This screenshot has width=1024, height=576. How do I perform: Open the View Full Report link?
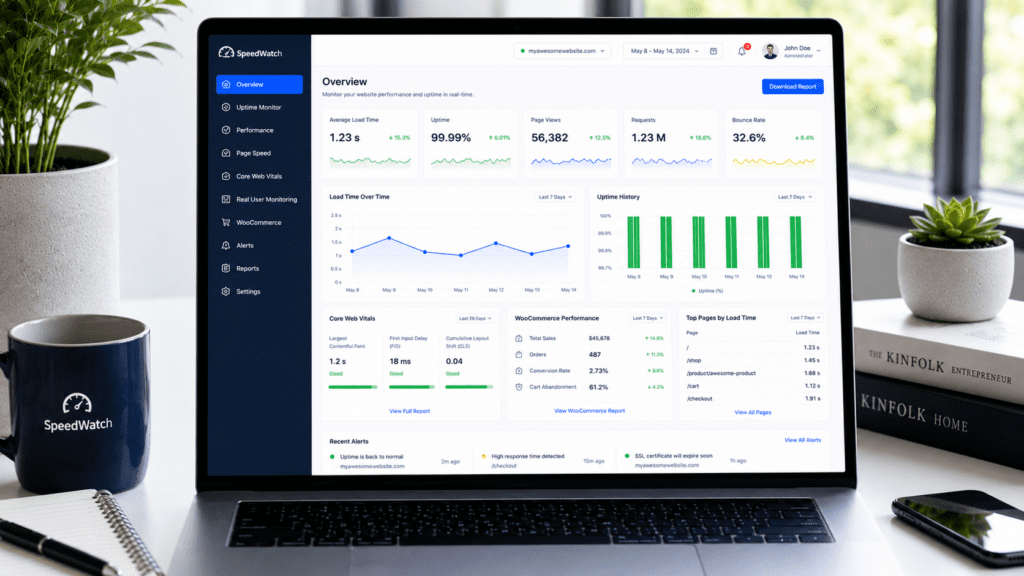tap(409, 411)
